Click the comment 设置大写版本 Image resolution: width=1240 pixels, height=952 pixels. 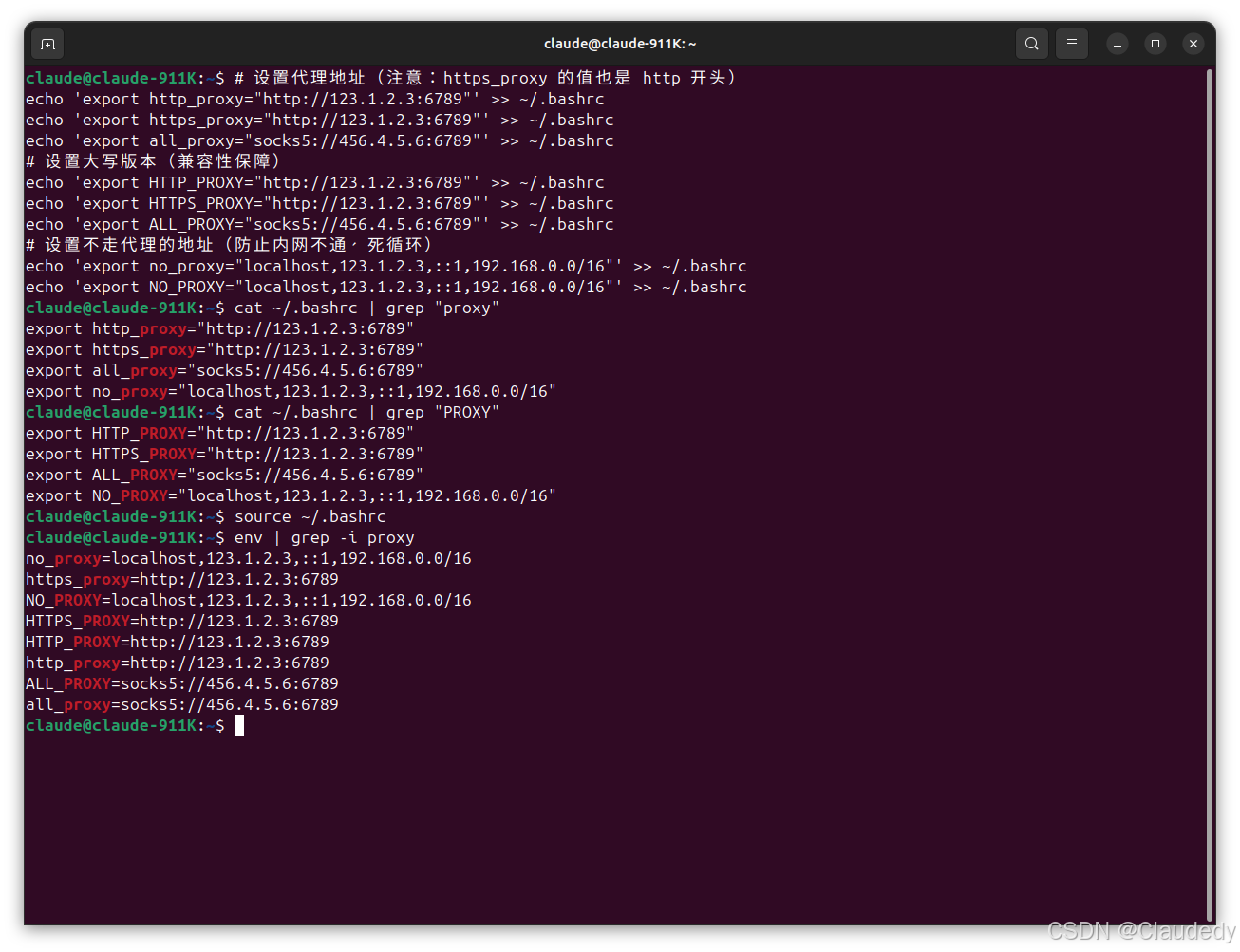[154, 161]
